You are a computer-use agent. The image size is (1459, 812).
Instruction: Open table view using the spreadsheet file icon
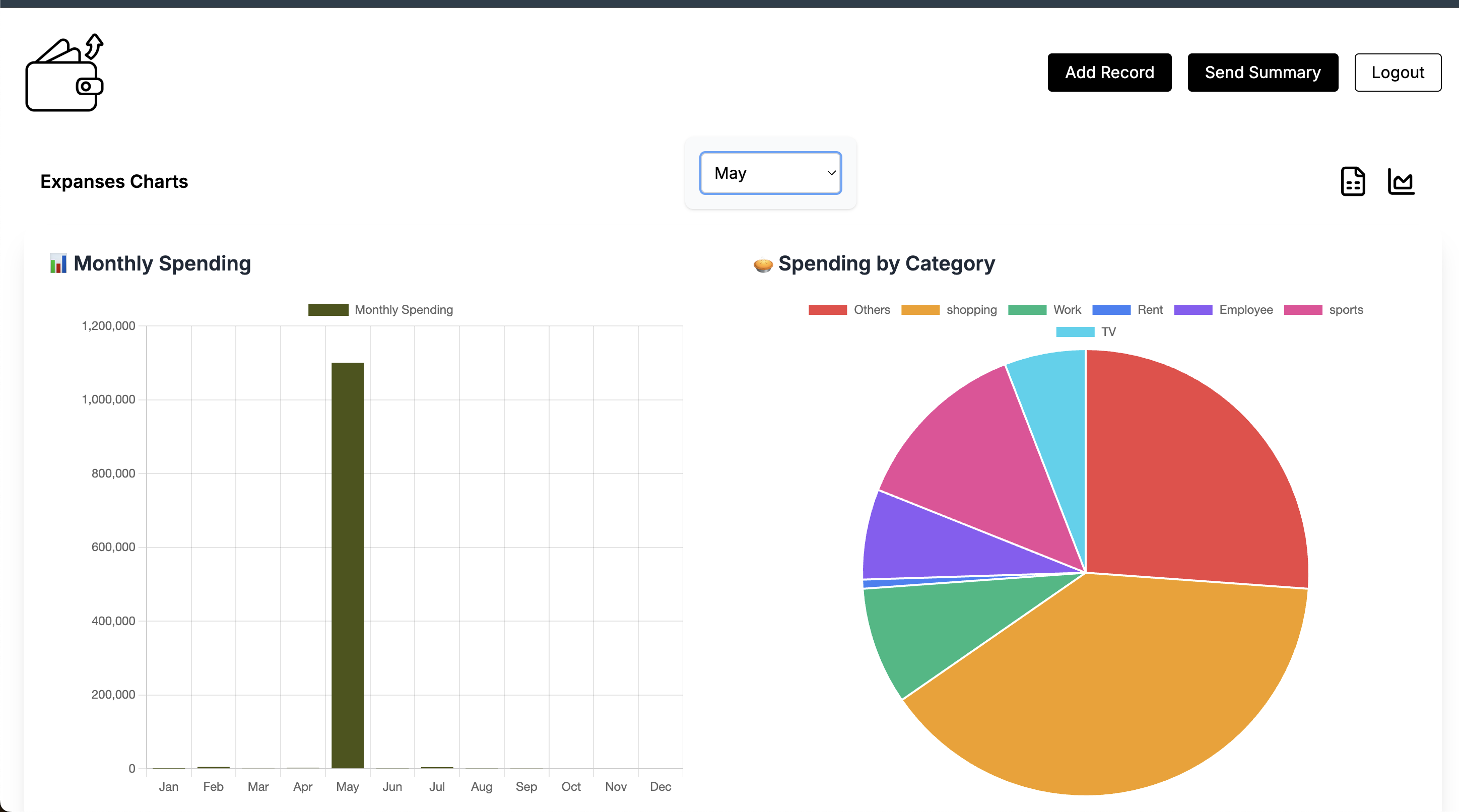(1353, 181)
